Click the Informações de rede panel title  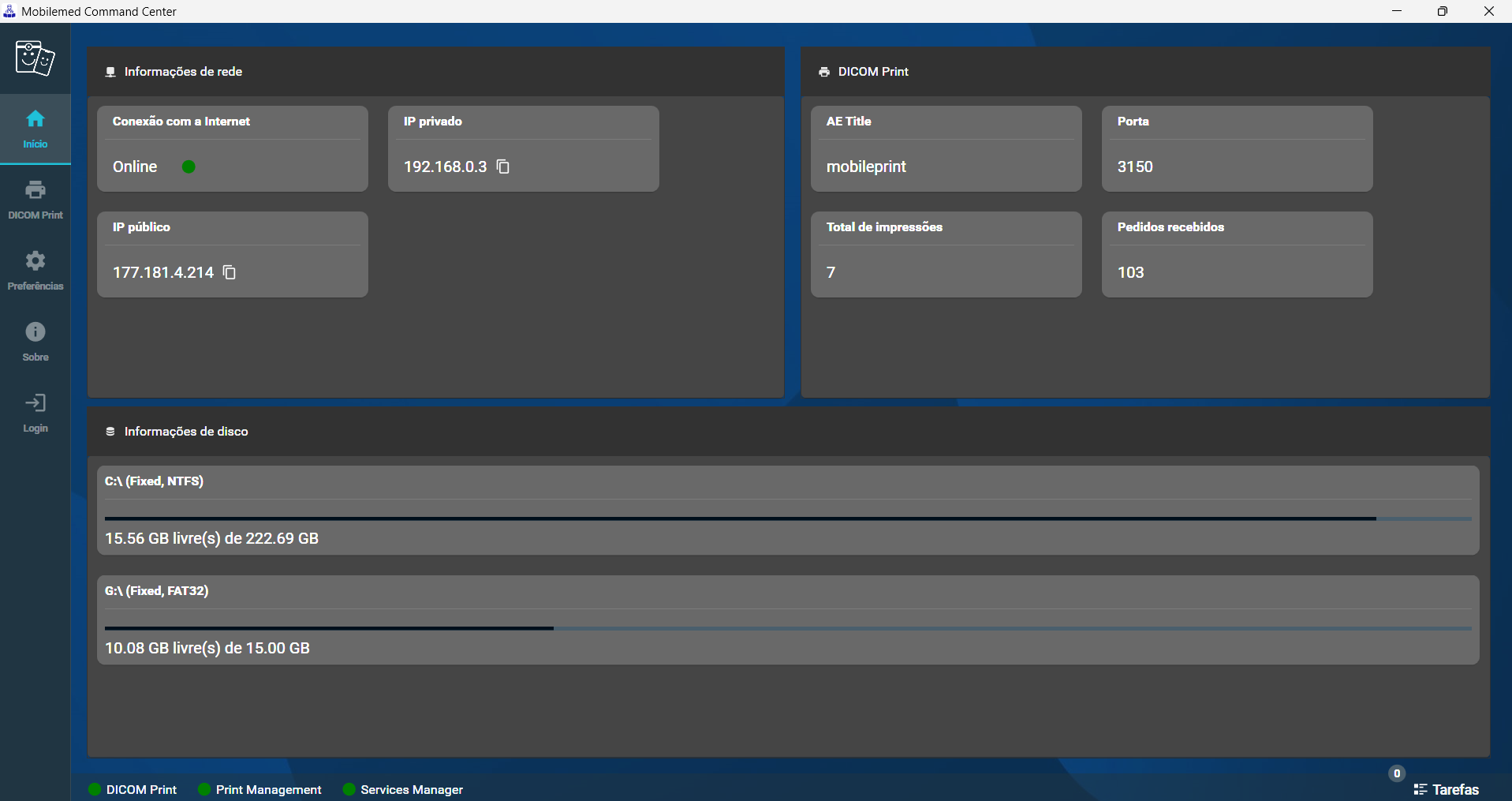pyautogui.click(x=183, y=72)
